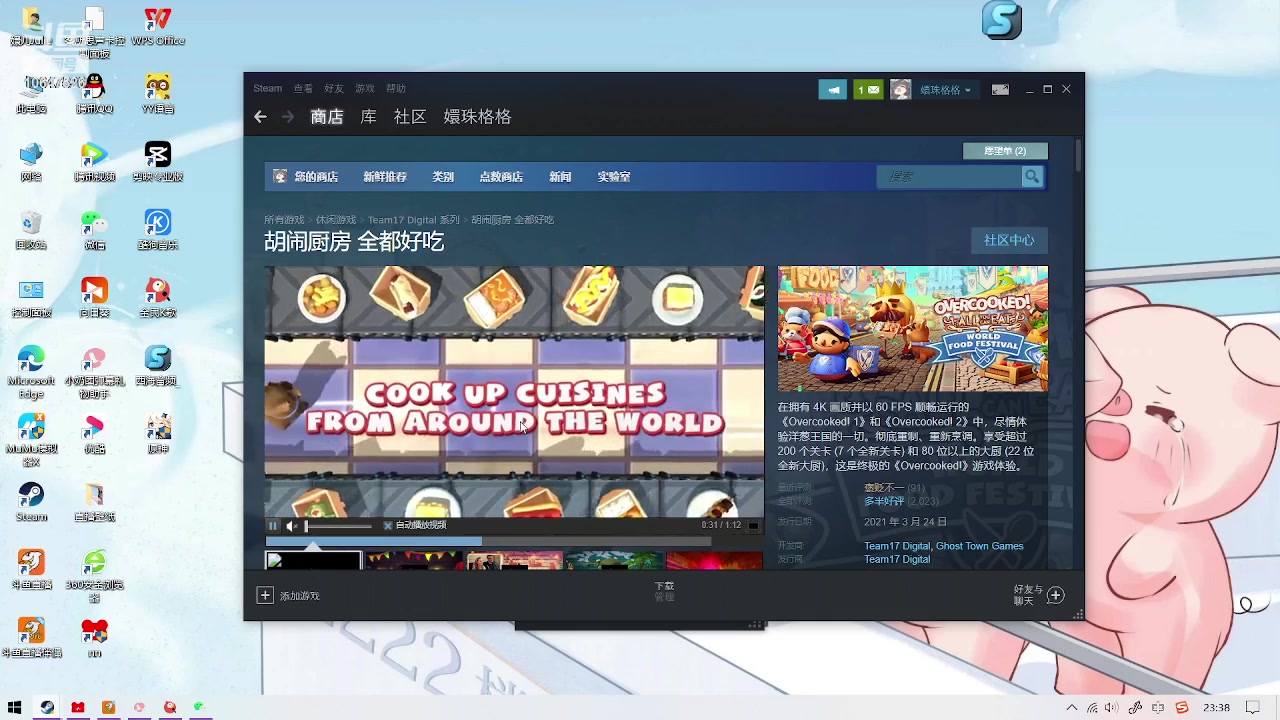Screen dimensions: 1280x720
Task: Open 社区中心 (Community Hub) button
Action: coord(1009,240)
